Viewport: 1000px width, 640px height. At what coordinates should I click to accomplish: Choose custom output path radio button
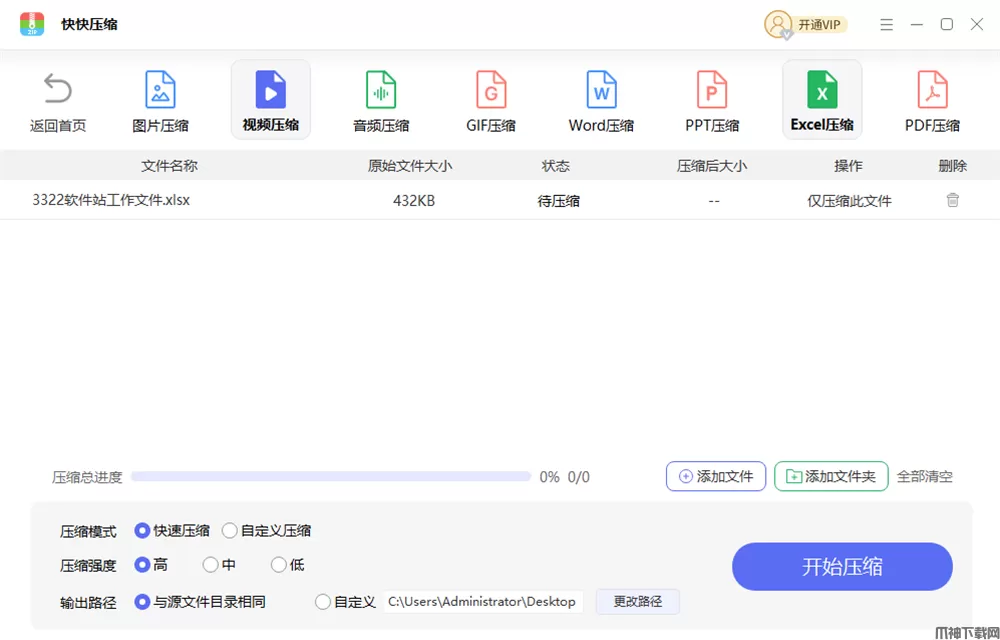point(322,602)
